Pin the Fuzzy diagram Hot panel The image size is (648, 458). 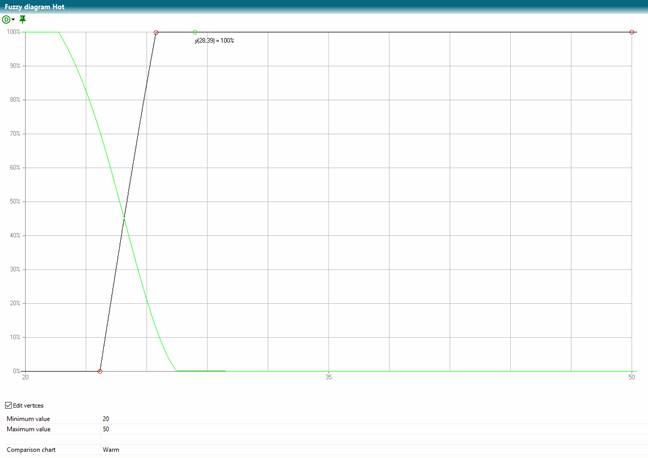coord(23,19)
